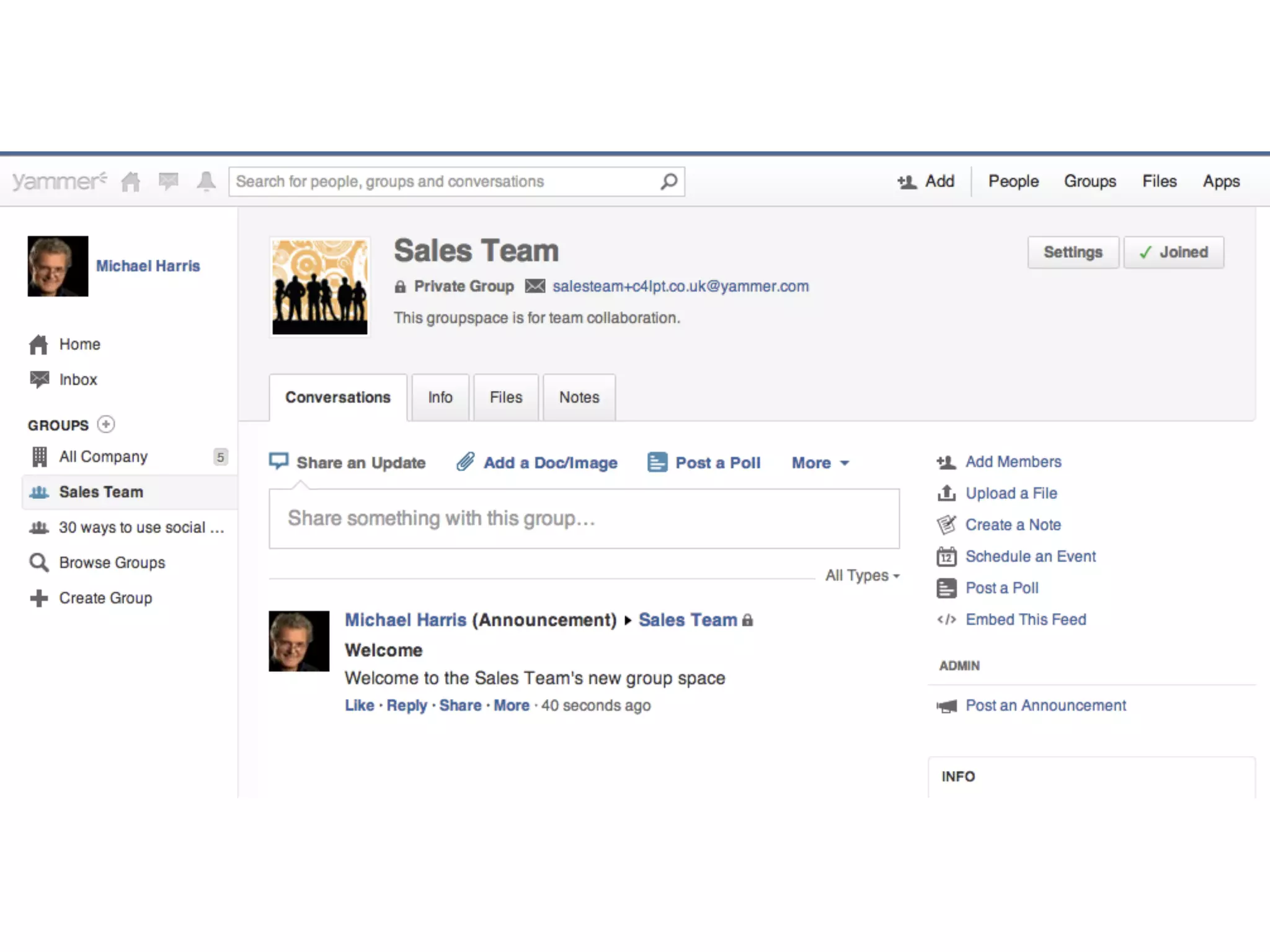Click the envelope icon beside group email
1270x952 pixels.
(535, 286)
